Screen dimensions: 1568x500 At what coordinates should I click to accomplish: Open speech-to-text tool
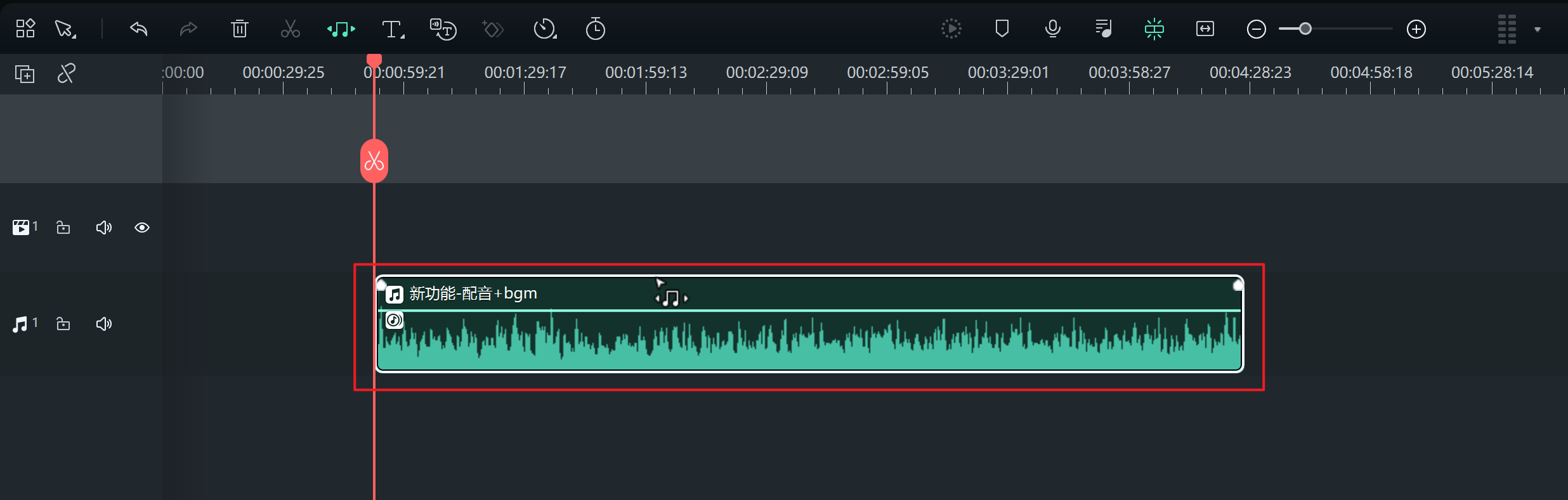click(x=443, y=29)
